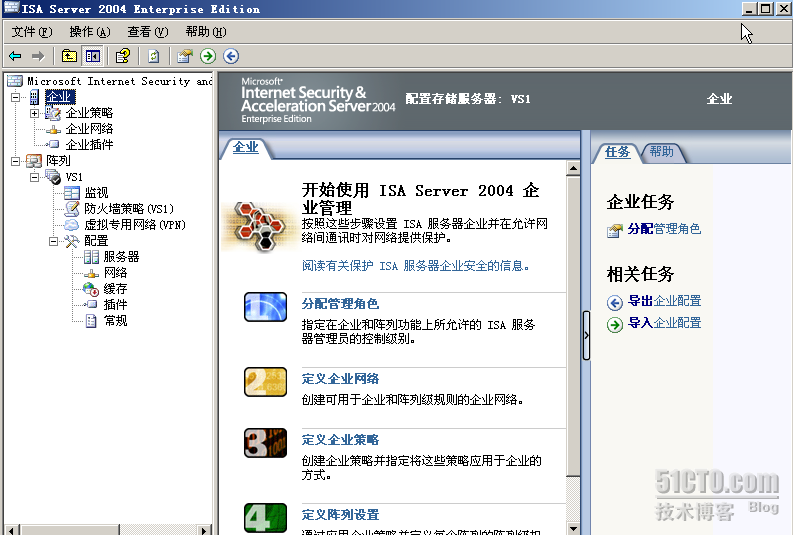
Task: Collapse the 配置 tree node
Action: coord(53,241)
